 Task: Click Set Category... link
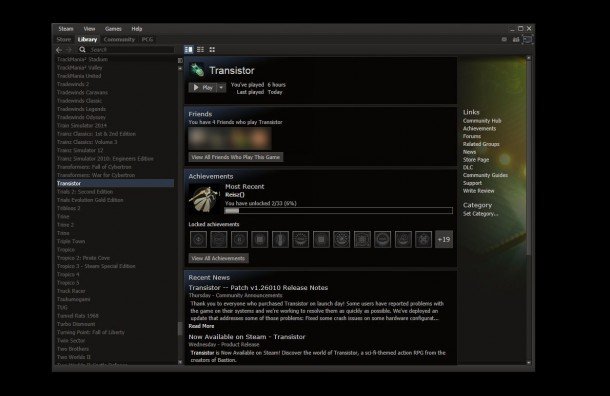[480, 214]
